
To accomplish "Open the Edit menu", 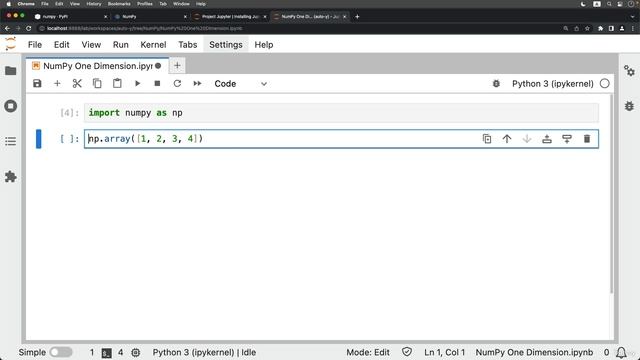I will (x=62, y=45).
